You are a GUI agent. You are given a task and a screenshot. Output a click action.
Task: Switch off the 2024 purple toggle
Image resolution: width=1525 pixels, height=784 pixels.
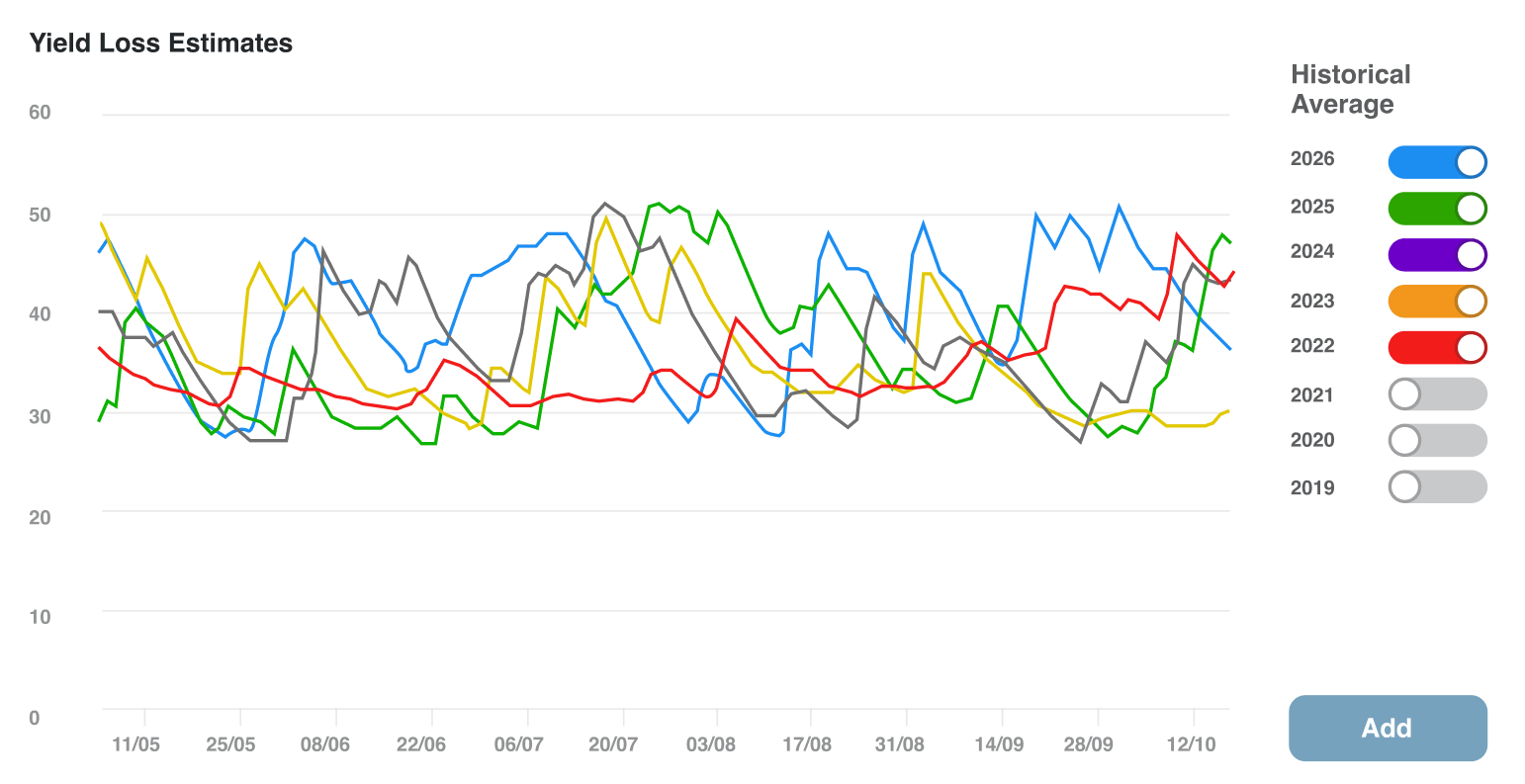[1437, 255]
